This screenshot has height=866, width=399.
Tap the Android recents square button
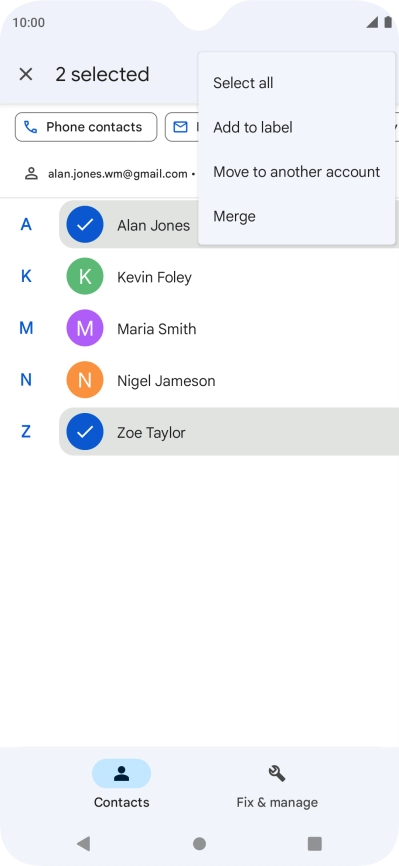(x=314, y=843)
